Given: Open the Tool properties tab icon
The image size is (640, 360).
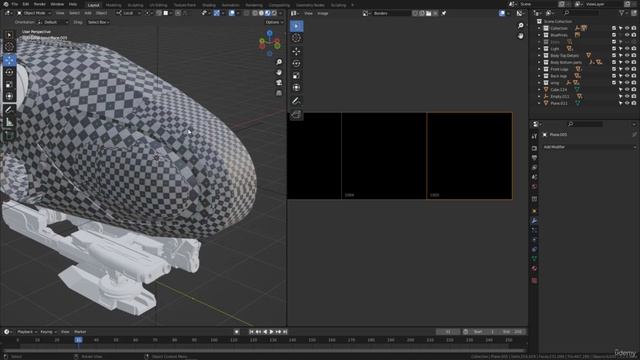Looking at the screenshot, I should [534, 136].
